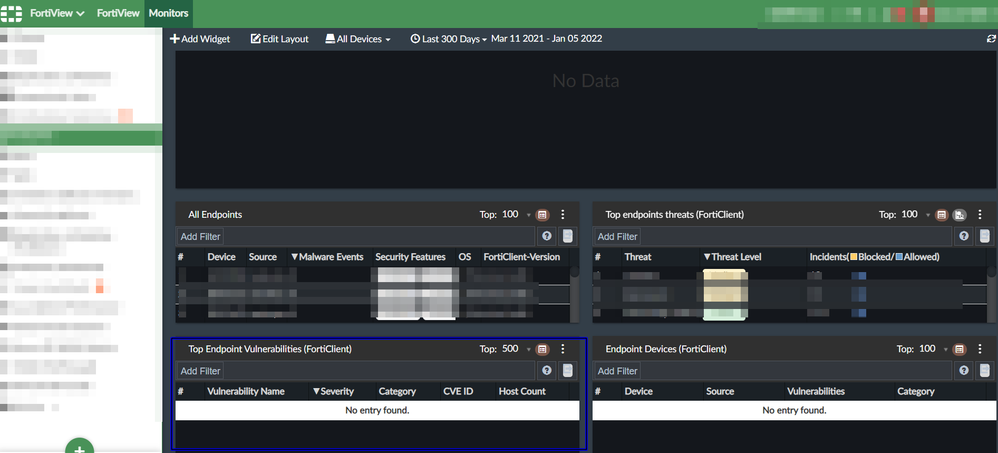Open kebab menu of All Endpoints widget

coord(563,215)
